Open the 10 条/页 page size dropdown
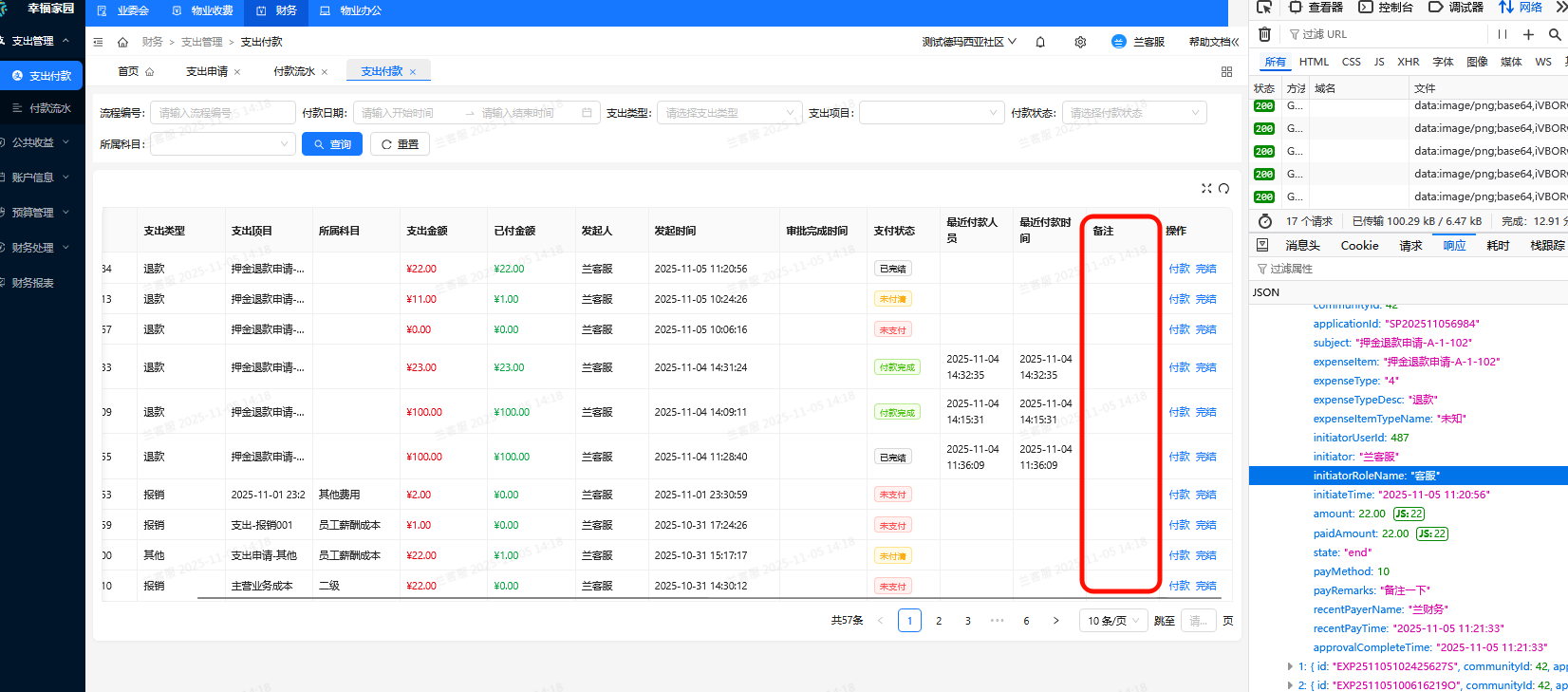 tap(1112, 621)
